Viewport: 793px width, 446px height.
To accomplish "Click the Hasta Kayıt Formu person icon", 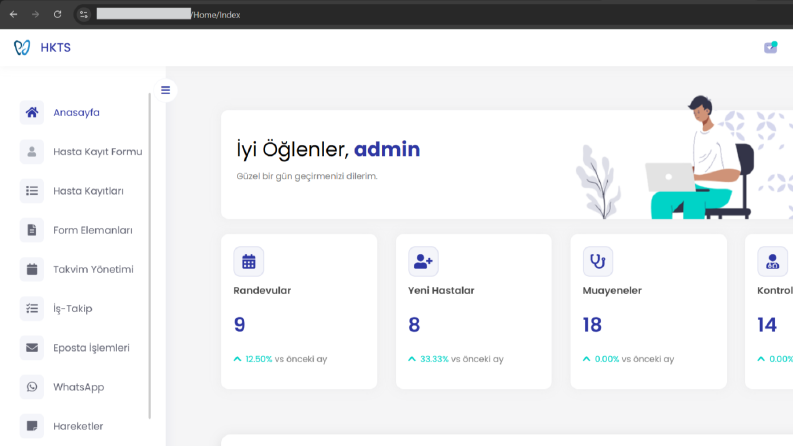I will tap(32, 152).
